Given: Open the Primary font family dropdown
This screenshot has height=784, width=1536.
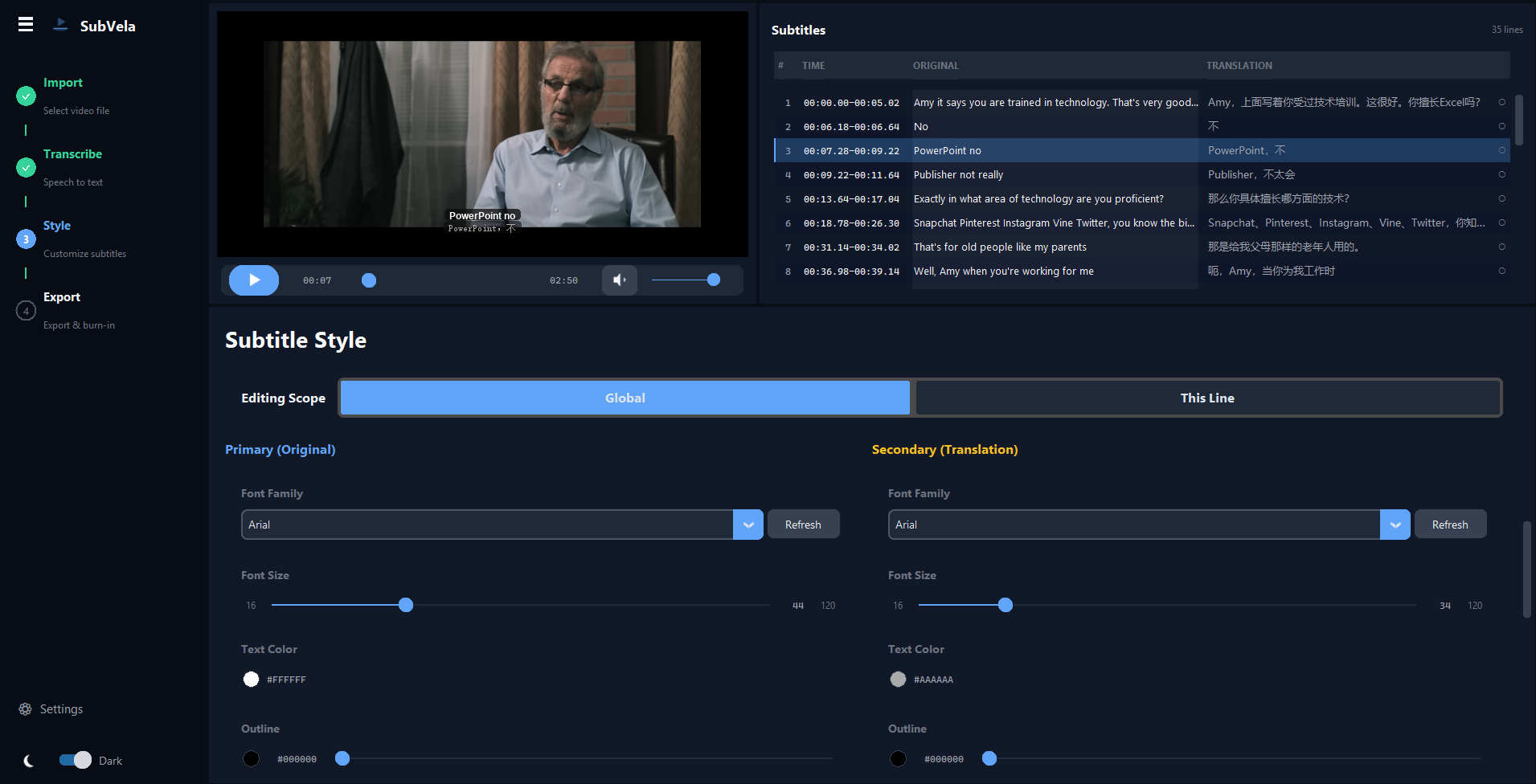Looking at the screenshot, I should [x=748, y=524].
